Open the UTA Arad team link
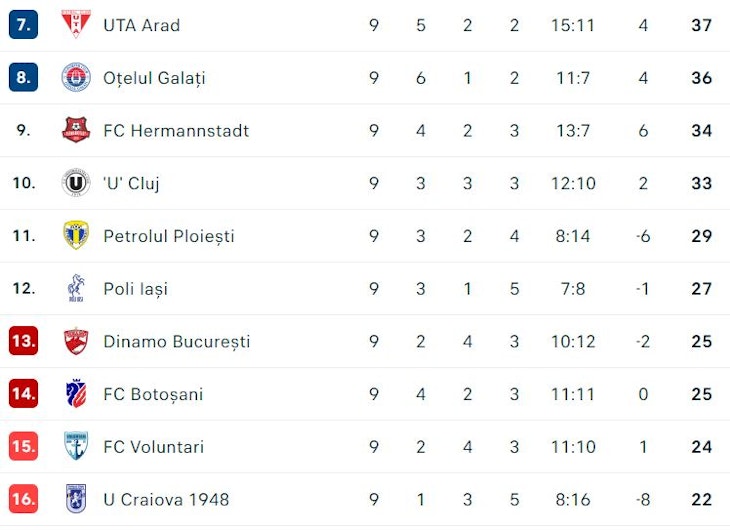This screenshot has width=730, height=530. coord(142,25)
